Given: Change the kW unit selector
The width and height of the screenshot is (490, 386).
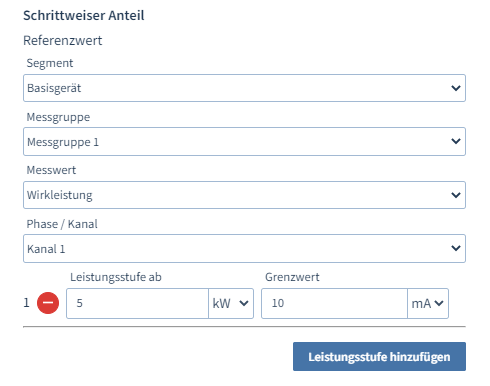Looking at the screenshot, I should pyautogui.click(x=231, y=303).
